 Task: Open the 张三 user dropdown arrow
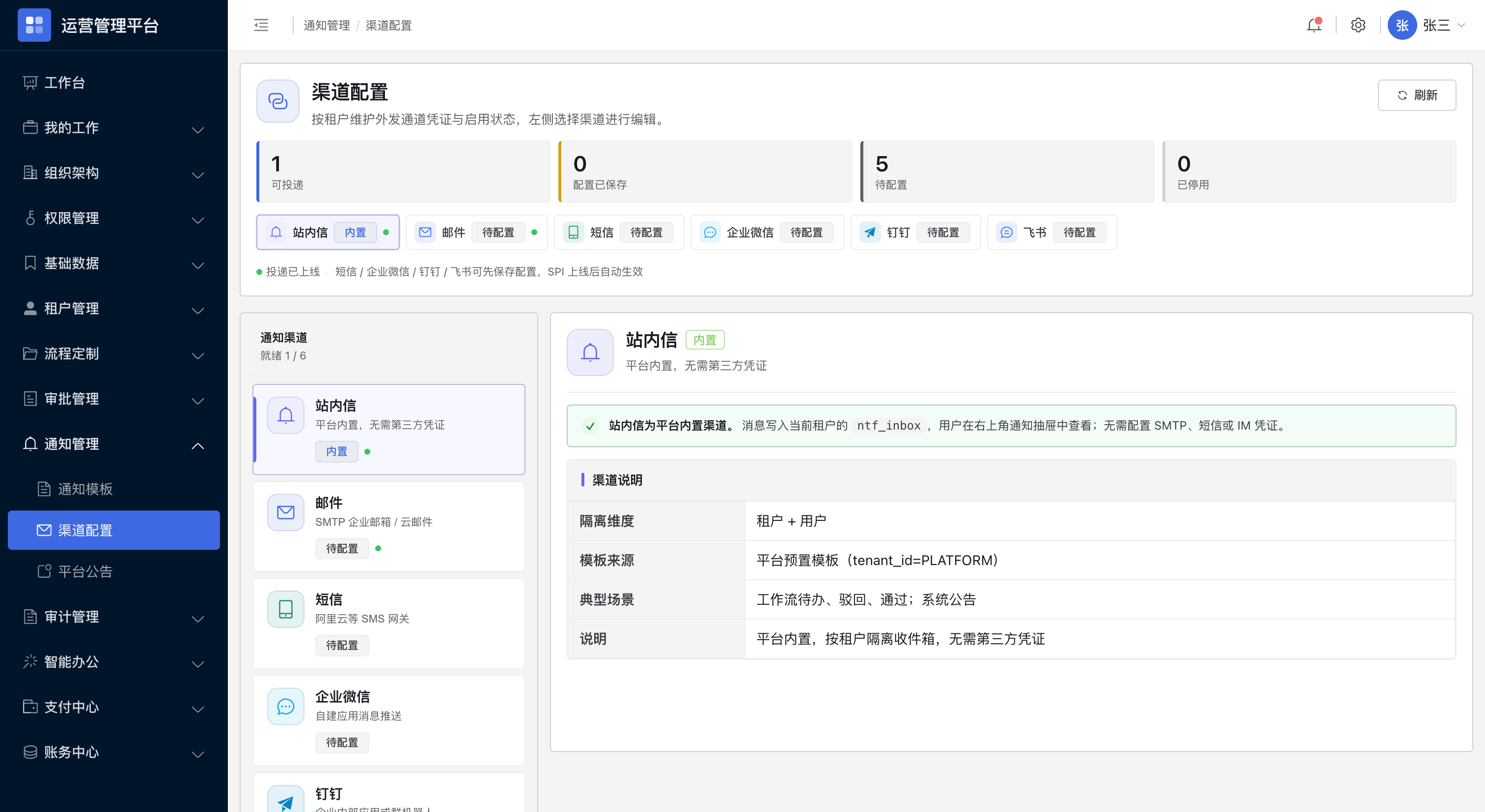pos(1461,25)
